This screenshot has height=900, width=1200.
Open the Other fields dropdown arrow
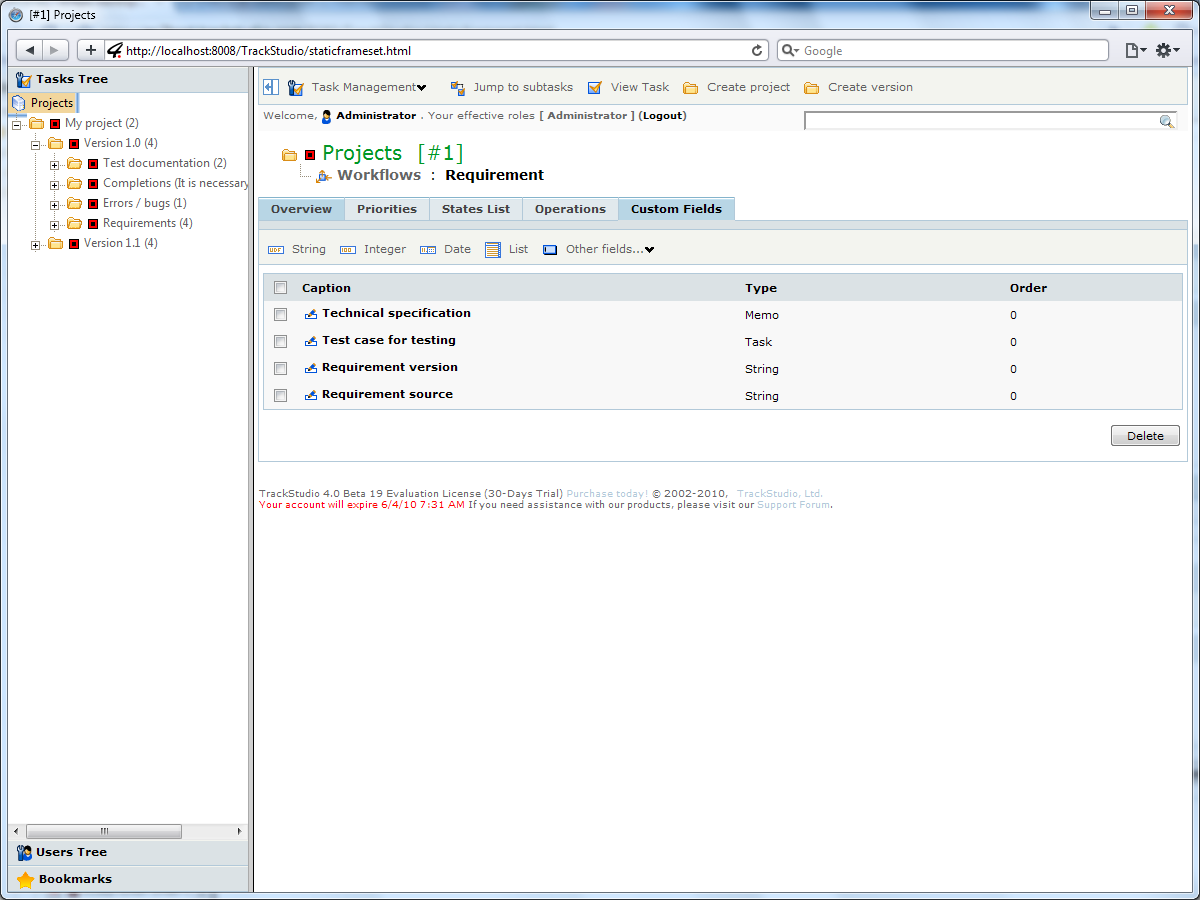650,250
